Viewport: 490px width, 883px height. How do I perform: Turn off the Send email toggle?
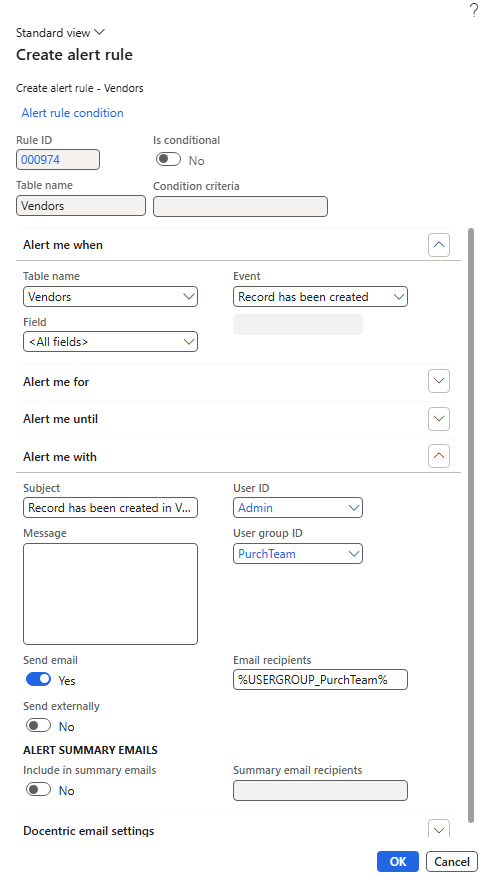(x=38, y=680)
